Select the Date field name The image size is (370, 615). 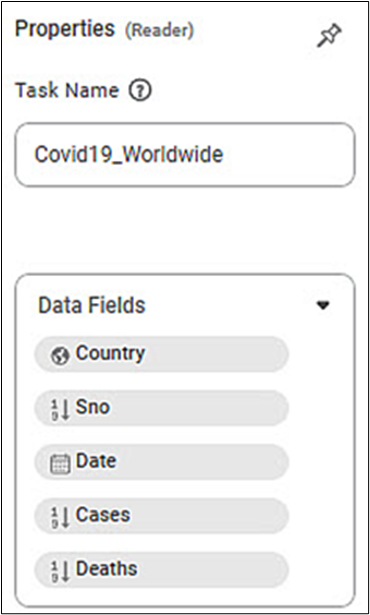pos(96,461)
